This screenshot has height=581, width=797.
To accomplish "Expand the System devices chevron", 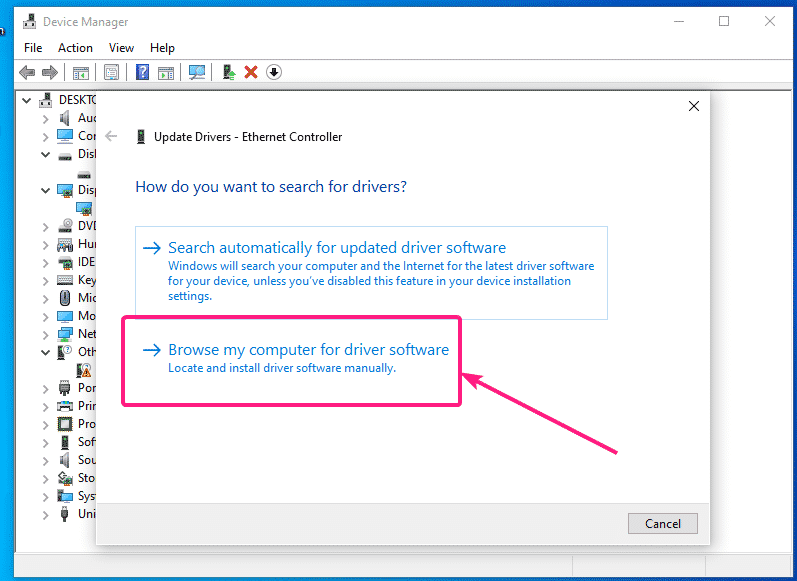I will click(45, 497).
